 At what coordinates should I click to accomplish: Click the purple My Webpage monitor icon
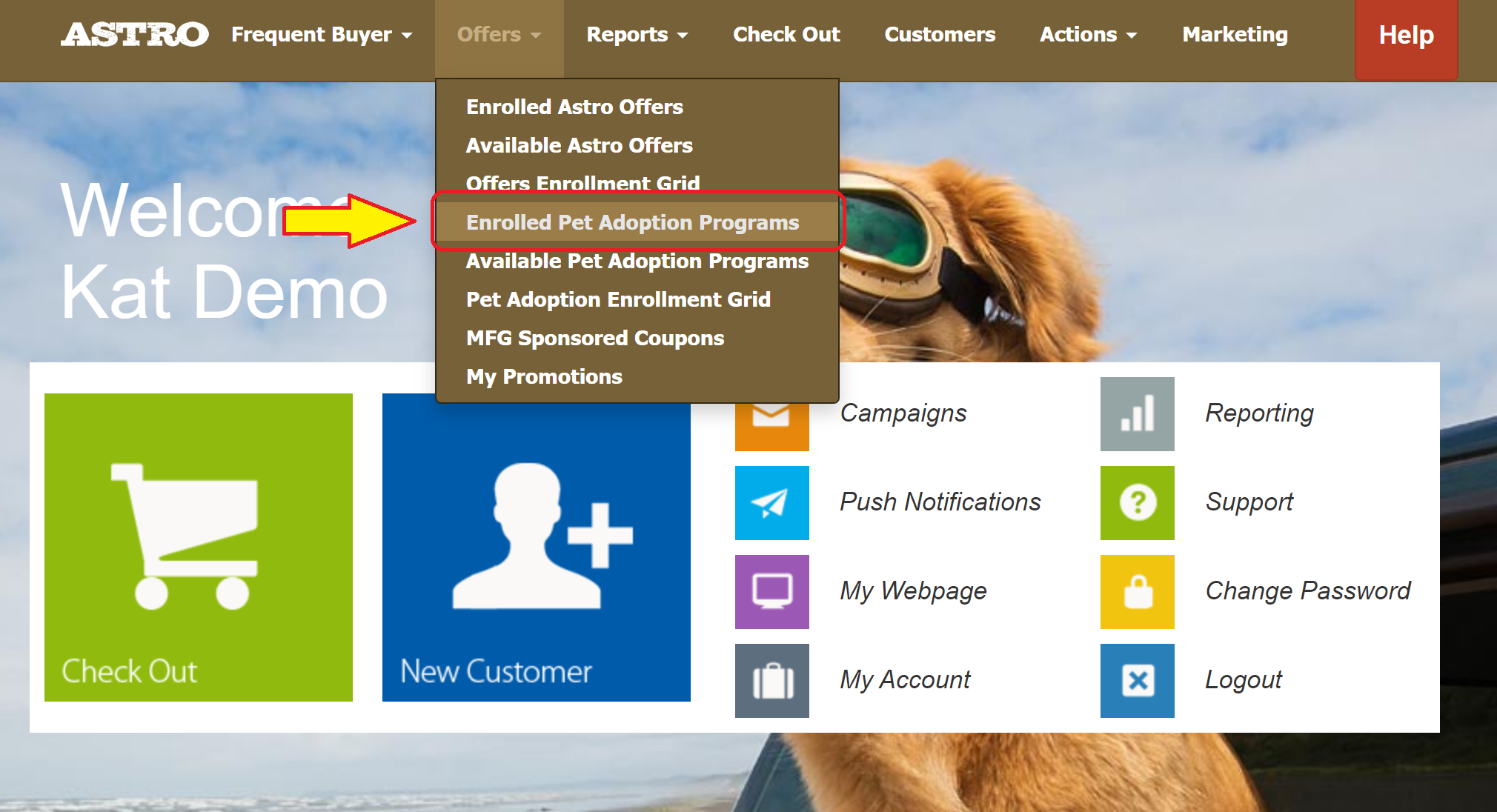(771, 592)
